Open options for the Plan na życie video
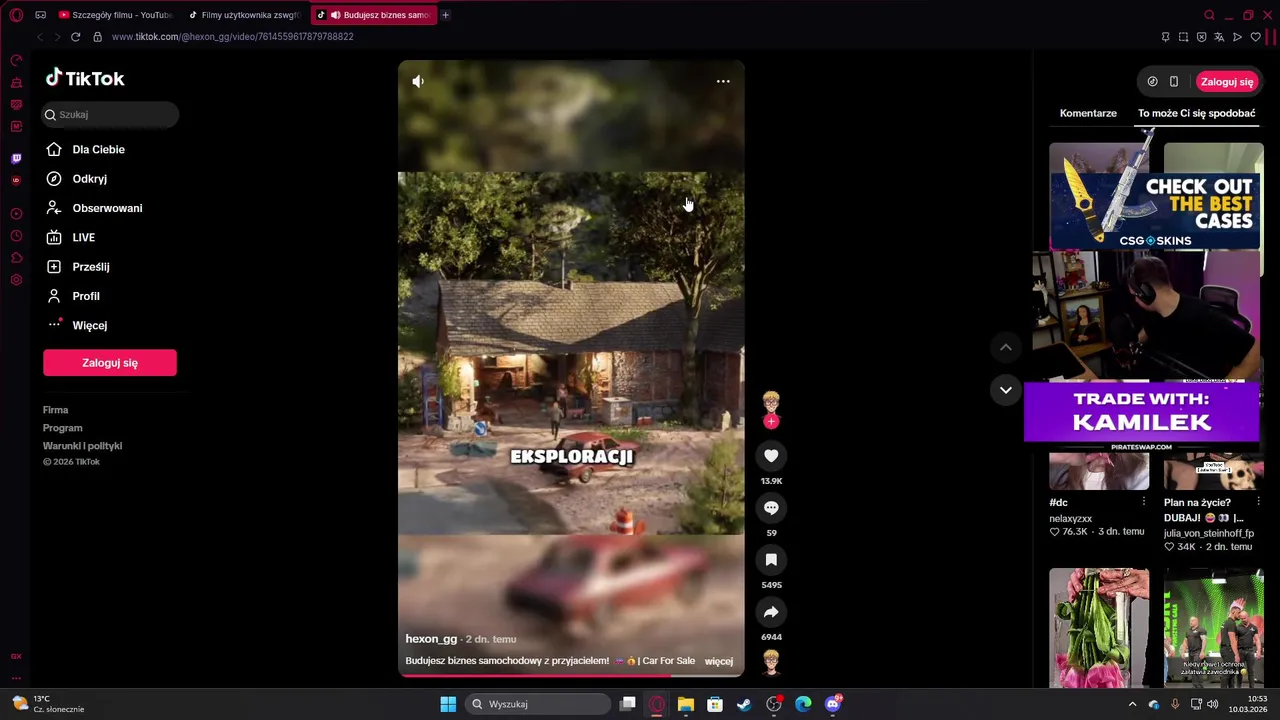The height and width of the screenshot is (720, 1280). tap(1257, 502)
